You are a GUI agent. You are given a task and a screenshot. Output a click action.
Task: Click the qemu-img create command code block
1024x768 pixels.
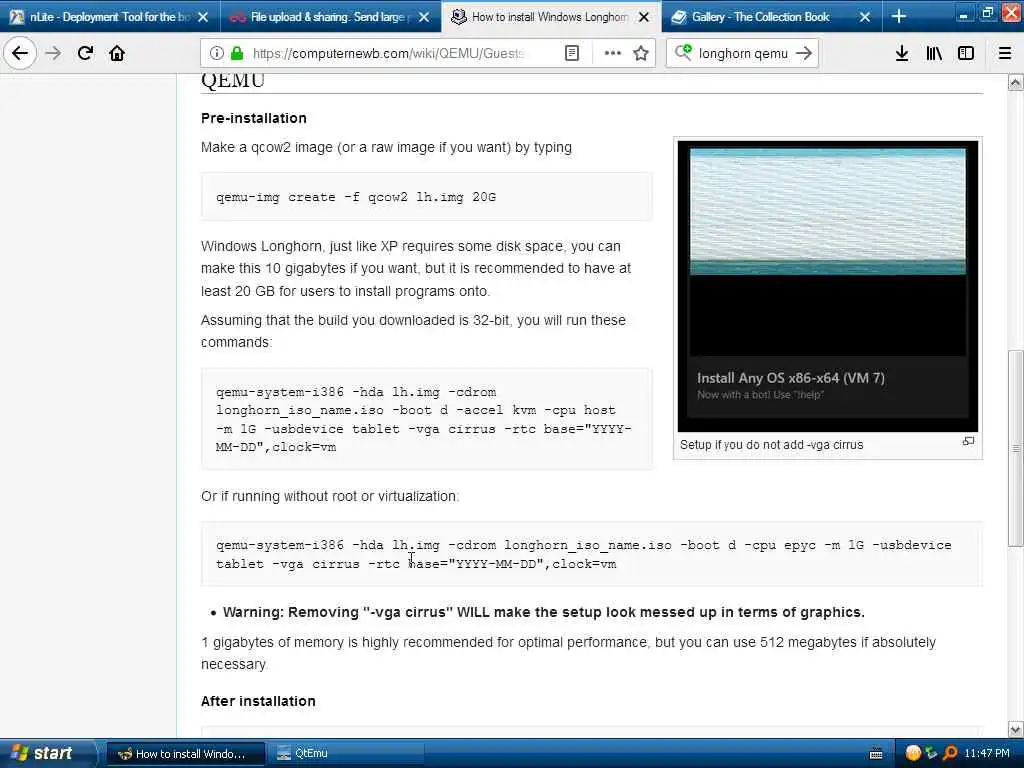tap(426, 197)
